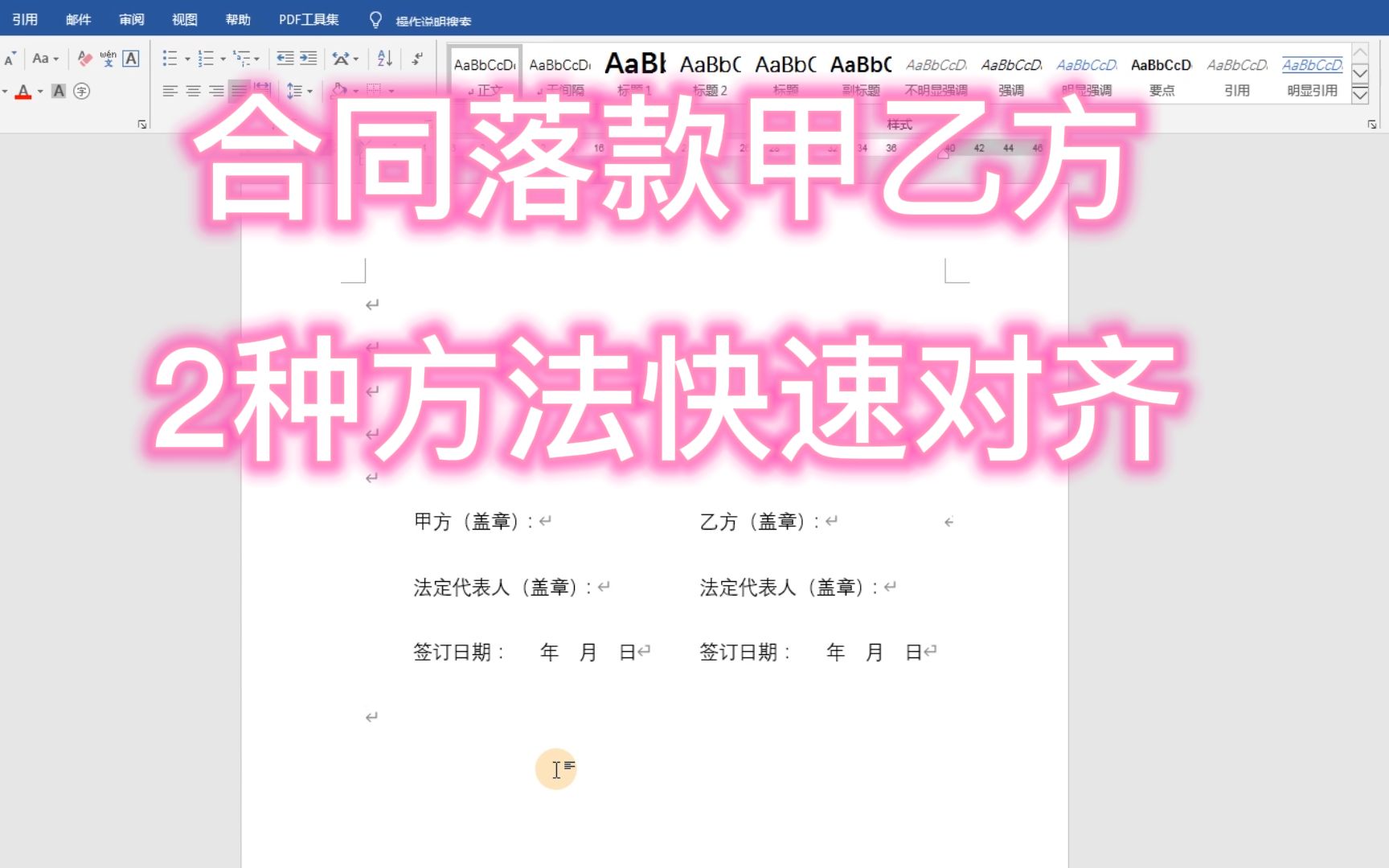Select the 明显引用 (Intense Quote) style
Viewport: 1389px width, 868px height.
1313,74
